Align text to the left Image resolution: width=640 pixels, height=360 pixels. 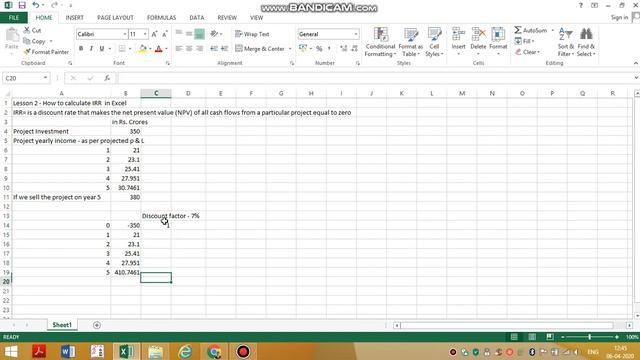tap(179, 49)
